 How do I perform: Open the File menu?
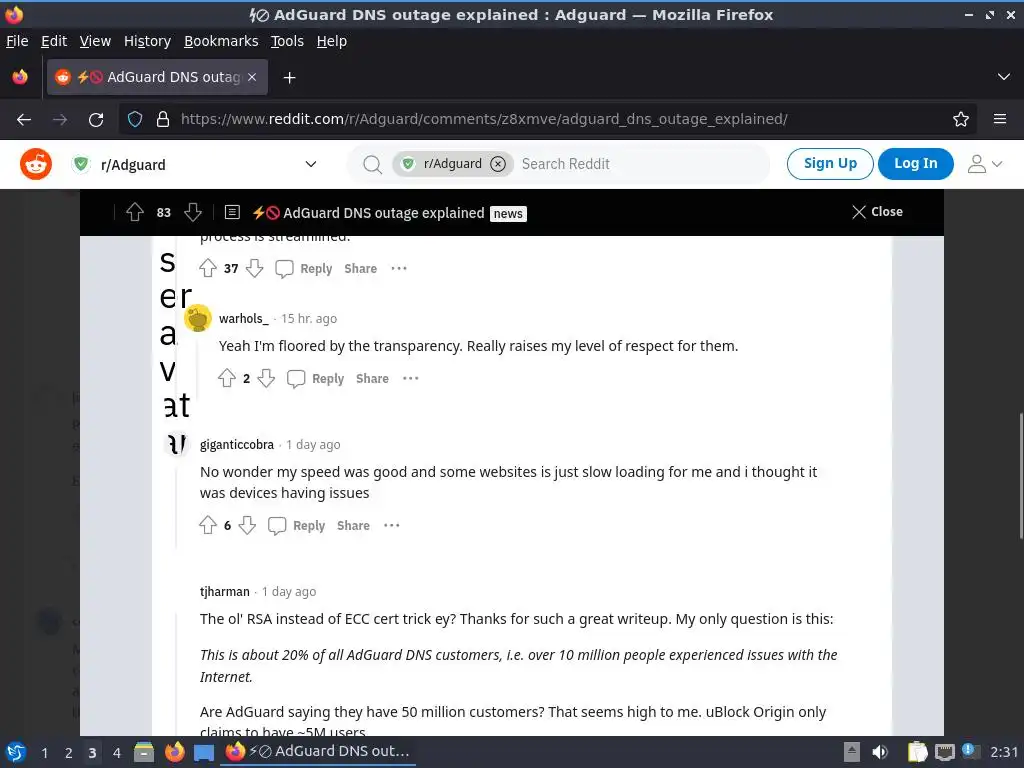[17, 41]
